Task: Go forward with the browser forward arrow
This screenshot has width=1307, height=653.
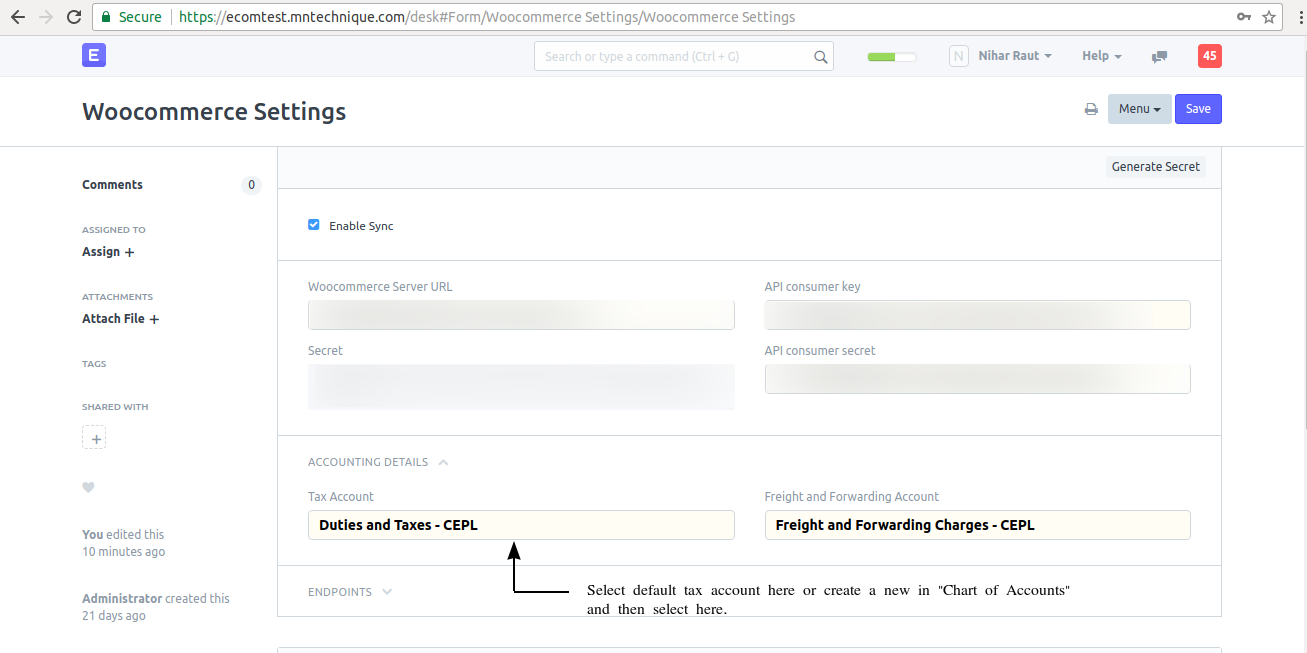Action: (x=46, y=17)
